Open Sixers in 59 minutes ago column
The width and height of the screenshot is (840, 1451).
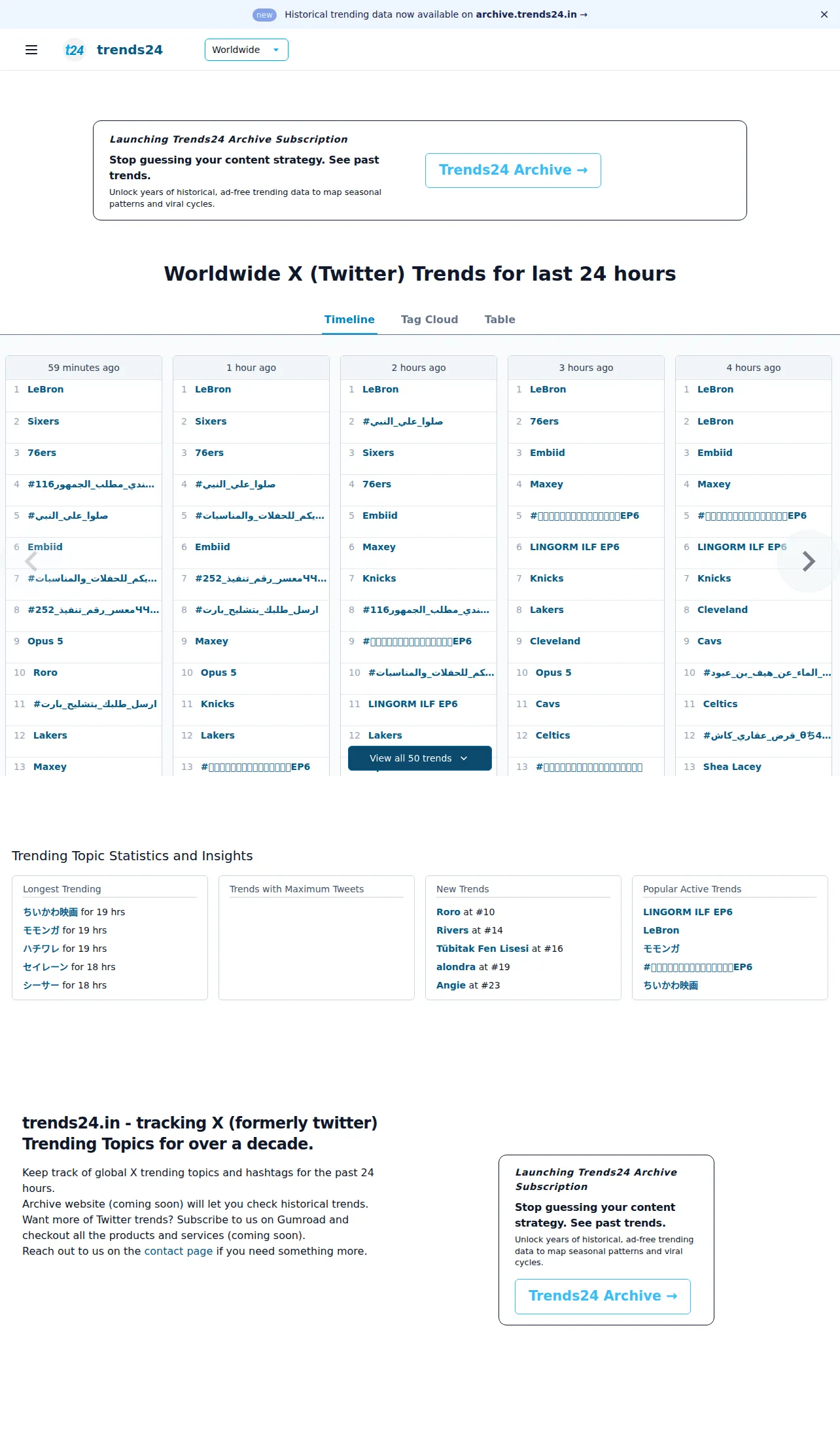(43, 421)
